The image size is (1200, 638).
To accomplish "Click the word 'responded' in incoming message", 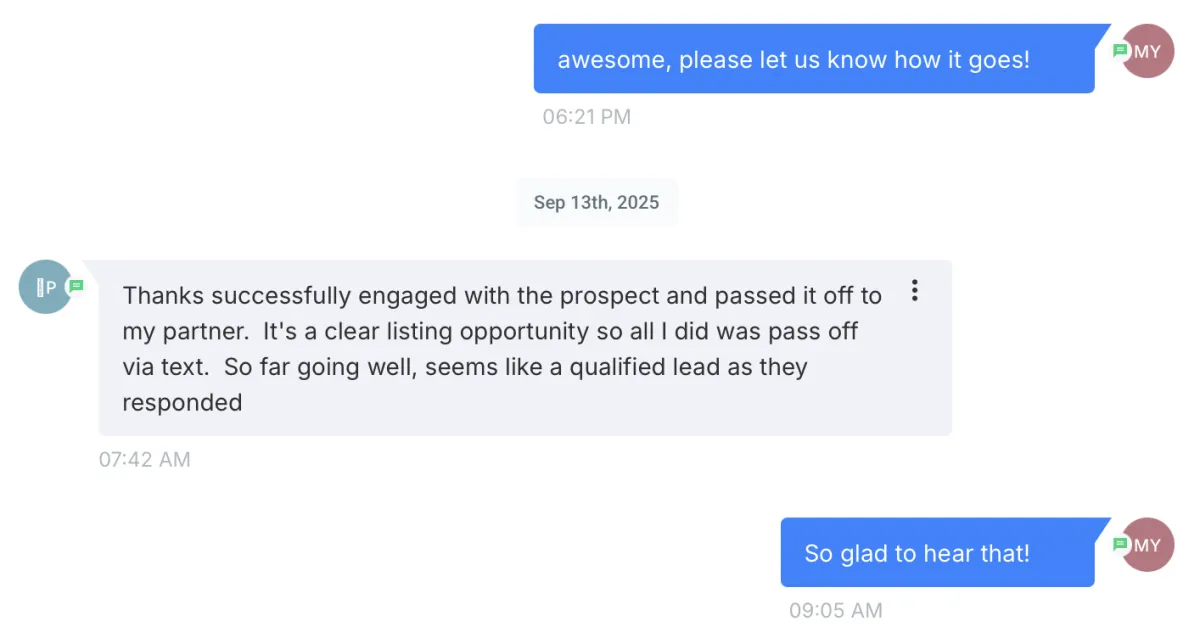I will pyautogui.click(x=182, y=403).
